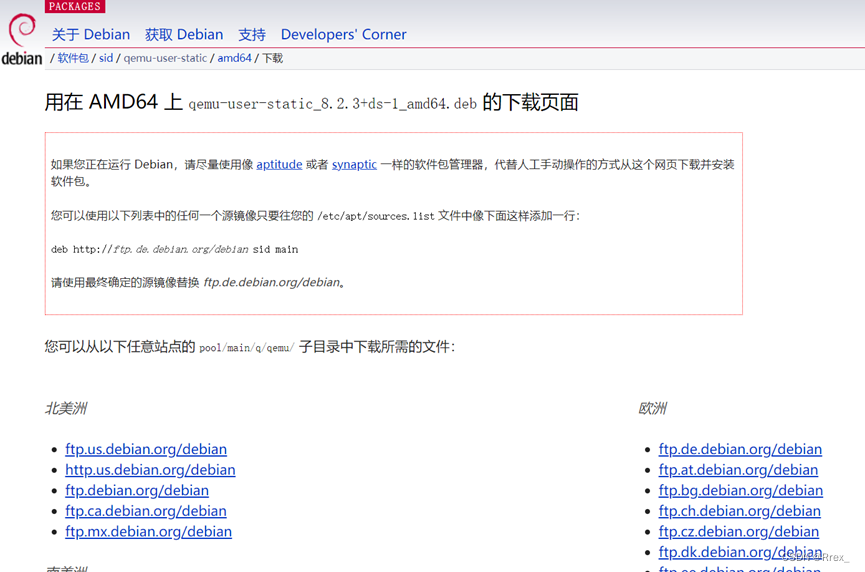865x572 pixels.
Task: Download from ftp.at.debian.org/debian
Action: [738, 470]
